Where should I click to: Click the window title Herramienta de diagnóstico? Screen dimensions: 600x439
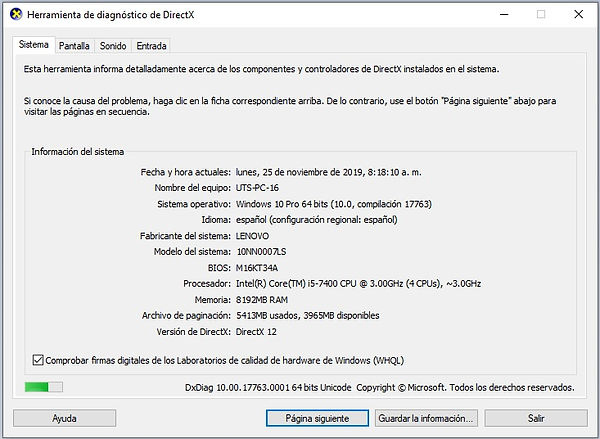[x=111, y=15]
